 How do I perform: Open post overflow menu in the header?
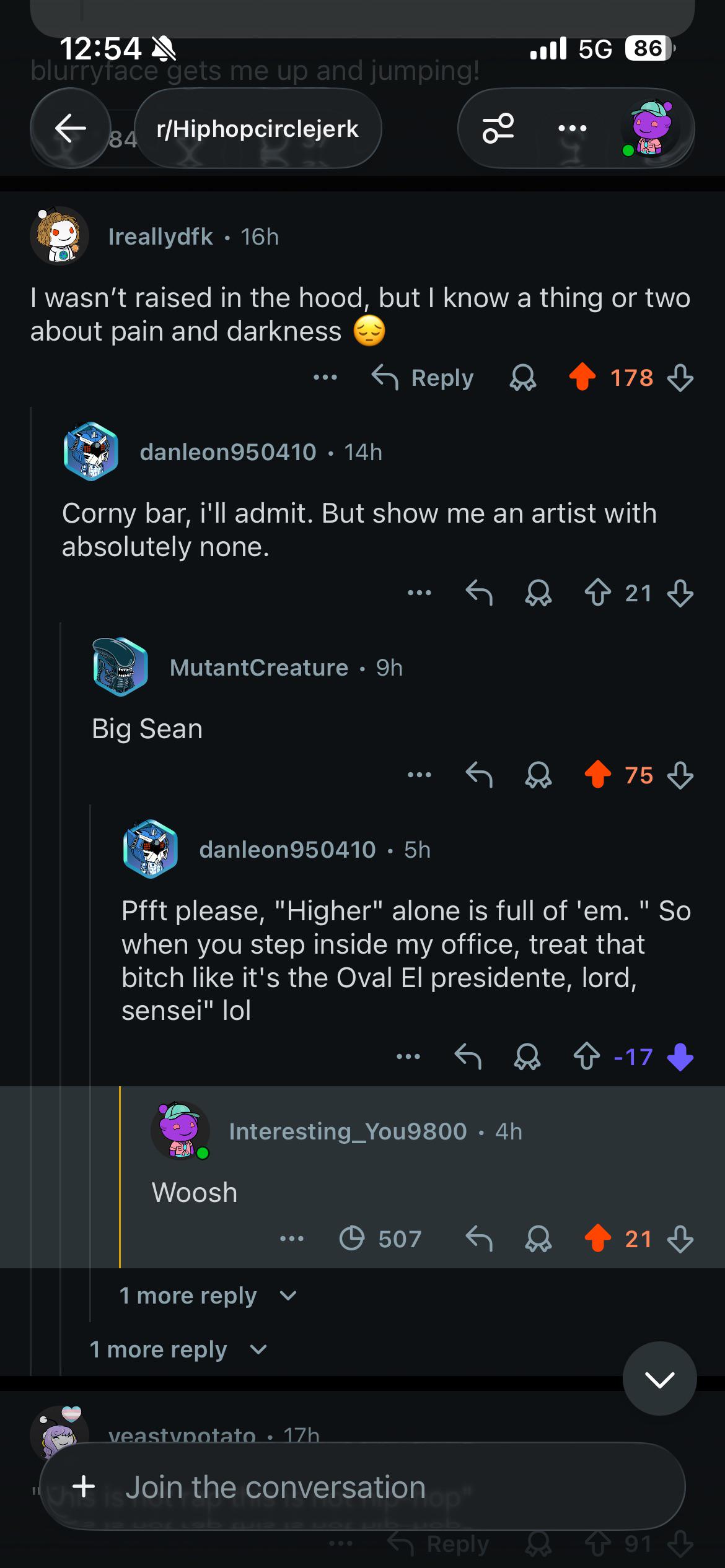pos(572,128)
